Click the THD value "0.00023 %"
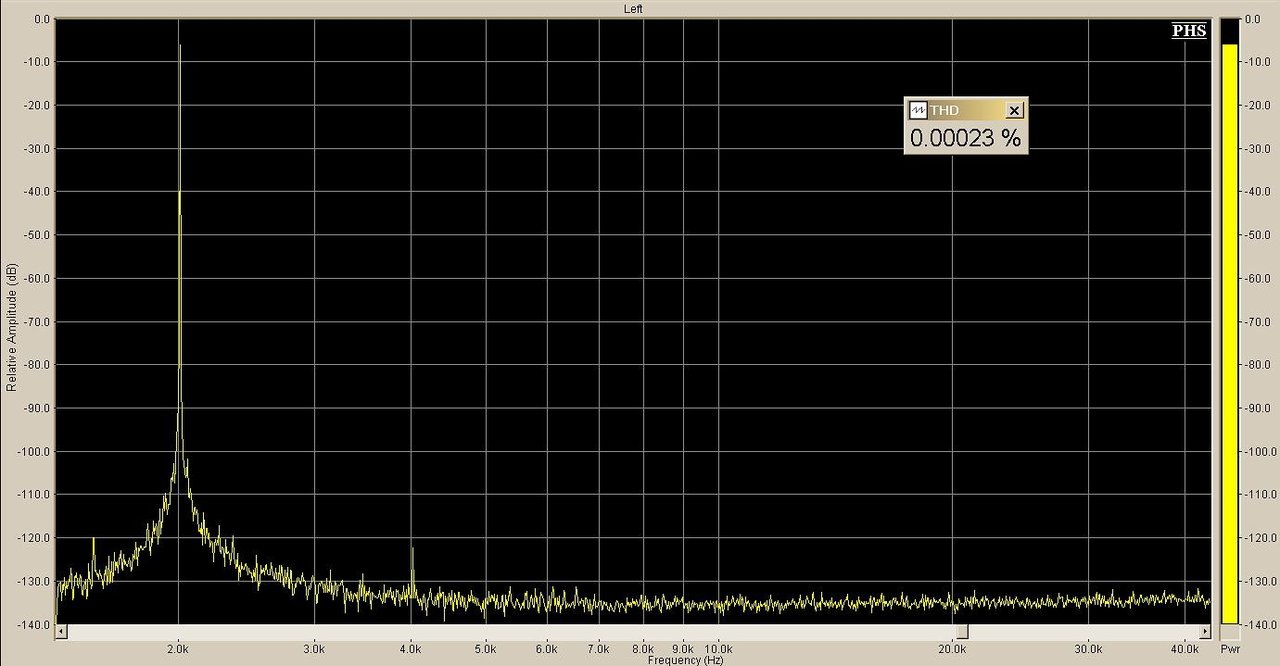This screenshot has height=666, width=1280. pyautogui.click(x=965, y=138)
